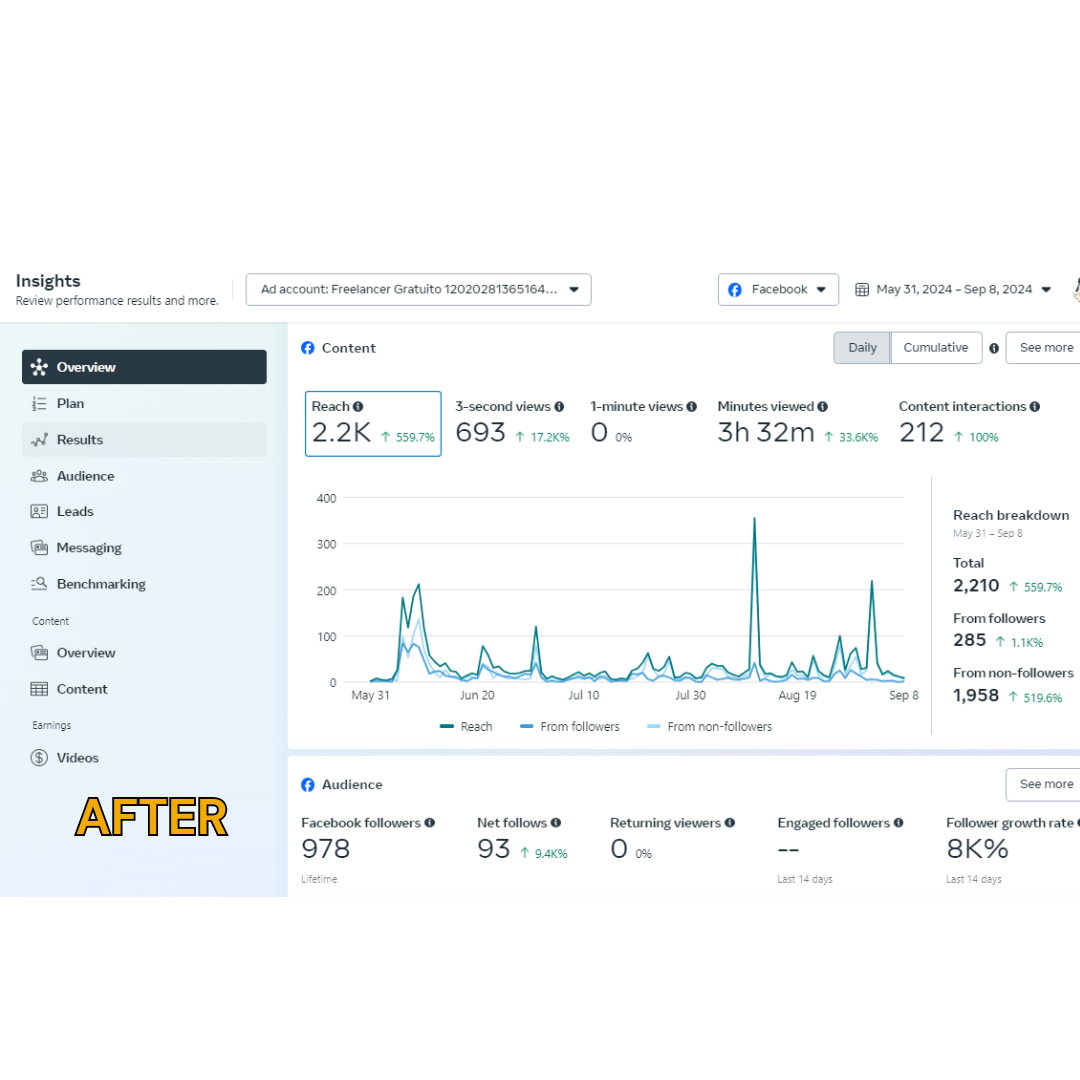Click the Net follows info icon
Viewport: 1080px width, 1080px height.
(x=556, y=822)
